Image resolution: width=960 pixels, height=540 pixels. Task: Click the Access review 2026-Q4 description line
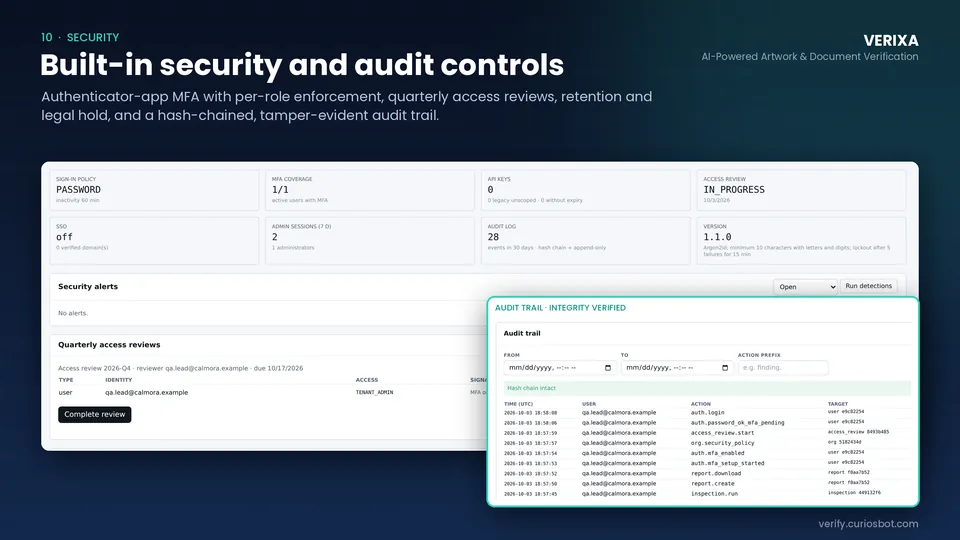pyautogui.click(x=181, y=369)
